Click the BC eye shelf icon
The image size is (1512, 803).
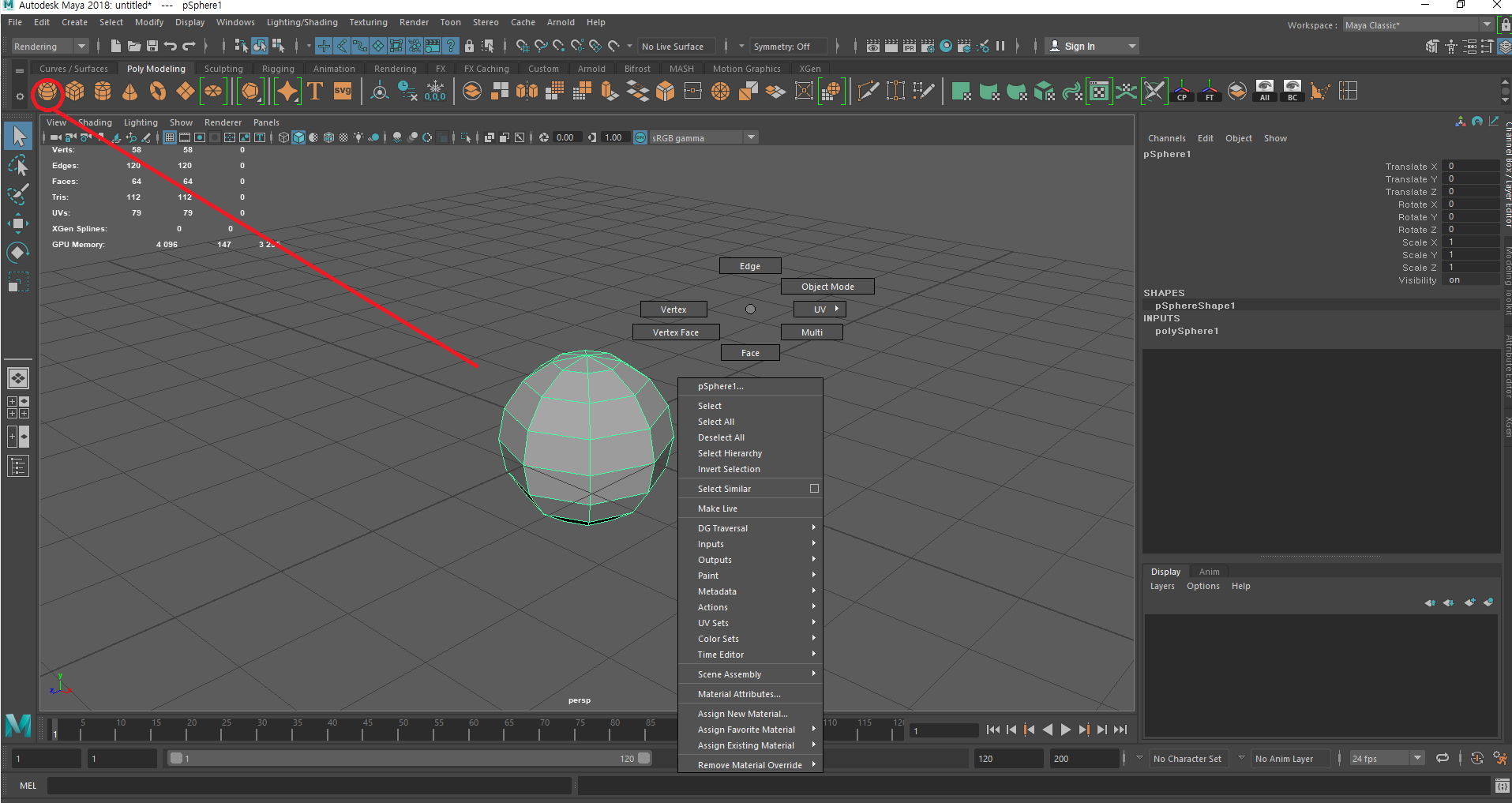point(1293,92)
